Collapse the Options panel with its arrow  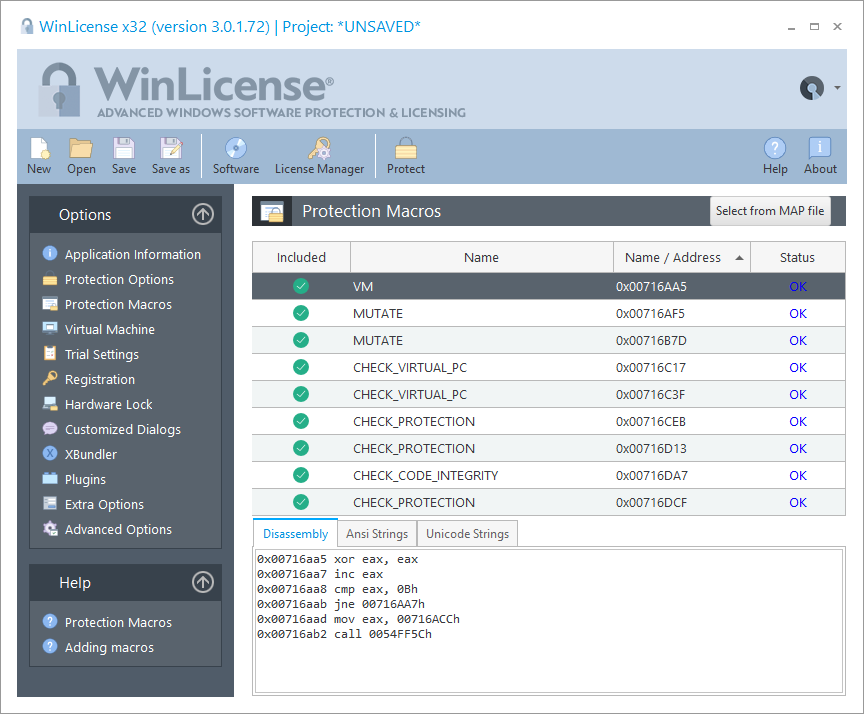coord(203,214)
